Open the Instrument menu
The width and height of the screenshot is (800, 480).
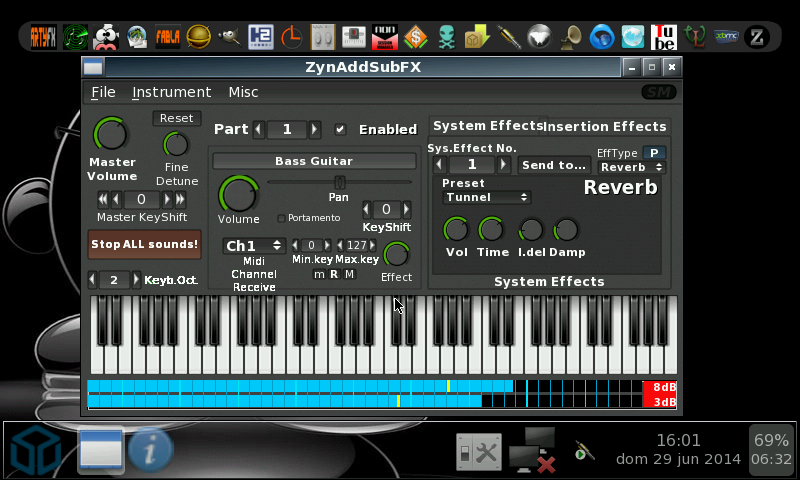coord(171,92)
